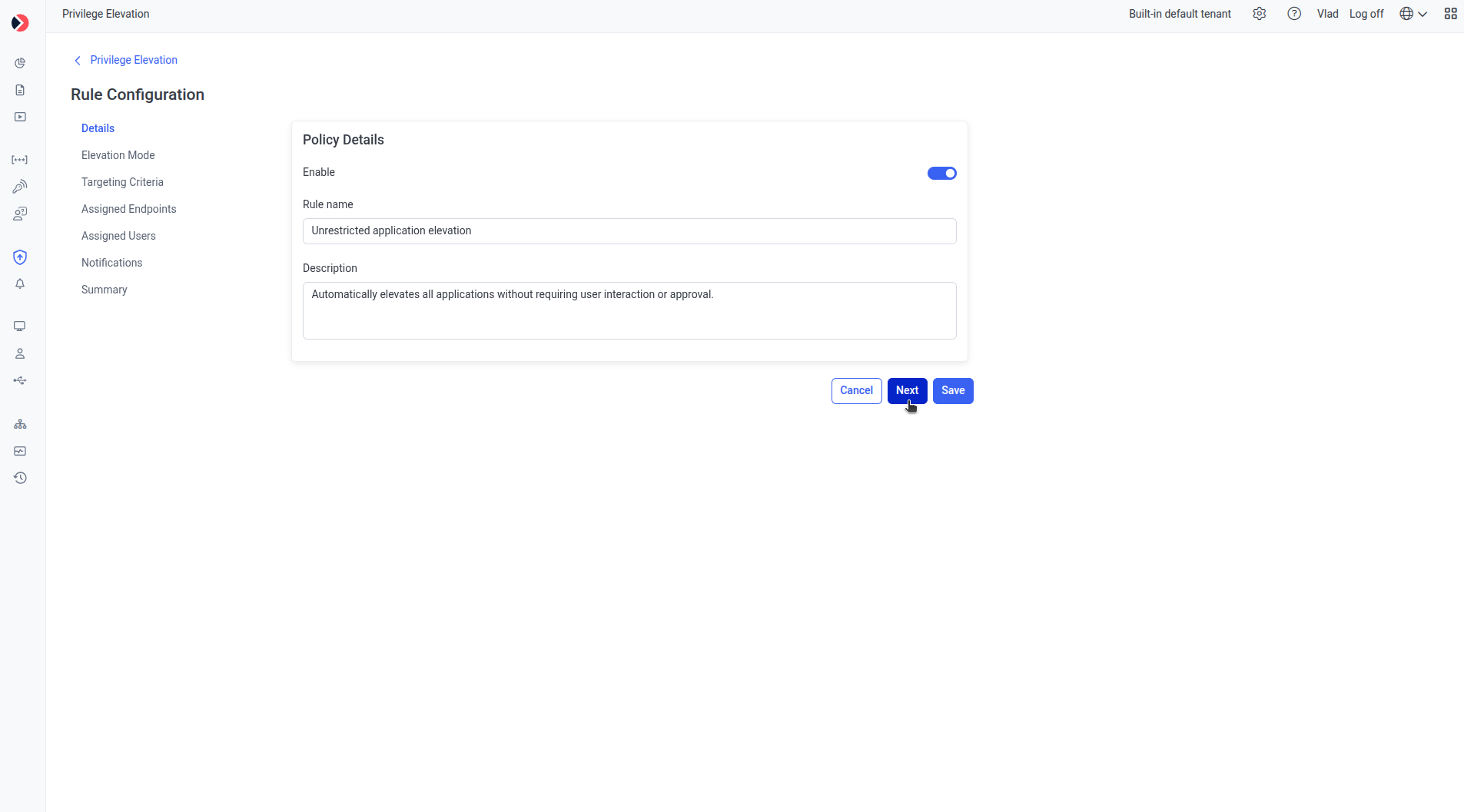This screenshot has height=812, width=1464.
Task: Open the hierarchy network sidebar icon
Action: point(20,424)
